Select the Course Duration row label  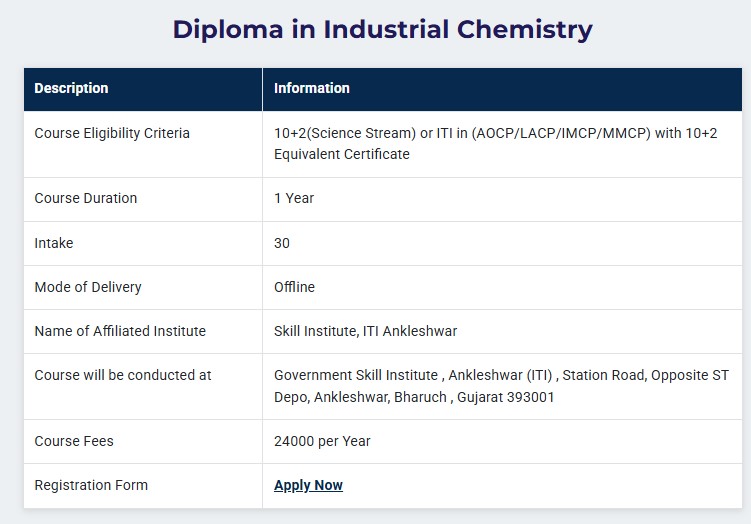click(x=86, y=198)
